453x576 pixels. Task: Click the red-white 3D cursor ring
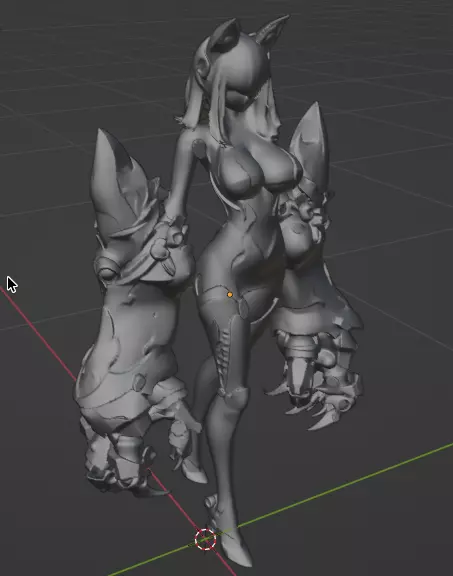[x=205, y=539]
